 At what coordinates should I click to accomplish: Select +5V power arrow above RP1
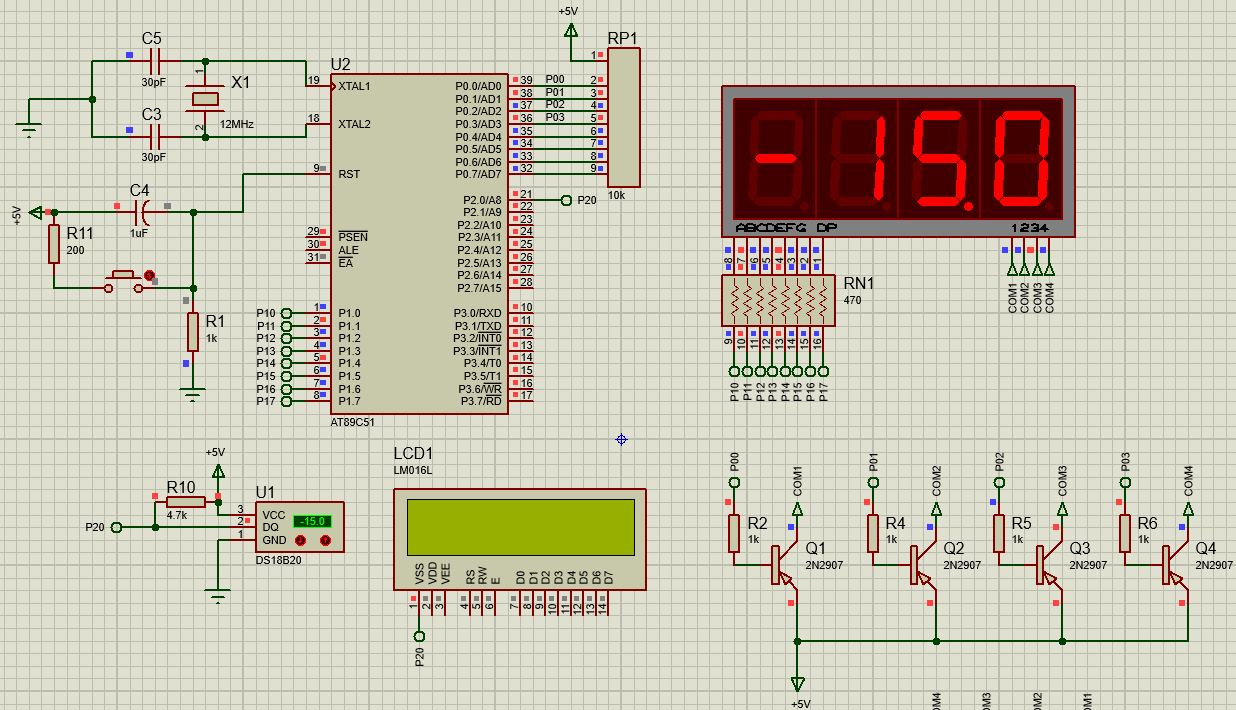[x=570, y=28]
